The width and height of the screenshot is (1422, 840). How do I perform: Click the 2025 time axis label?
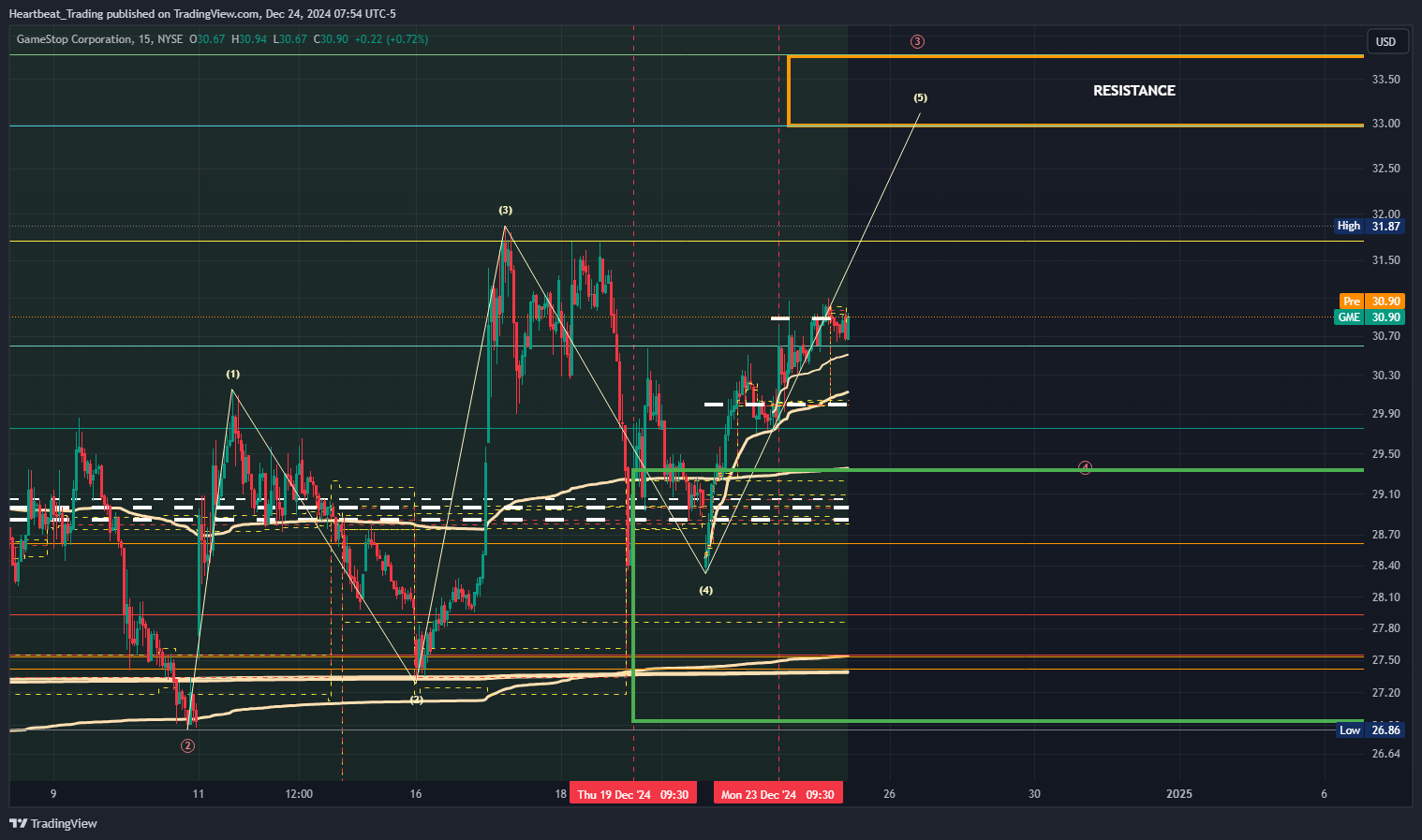tap(1178, 794)
